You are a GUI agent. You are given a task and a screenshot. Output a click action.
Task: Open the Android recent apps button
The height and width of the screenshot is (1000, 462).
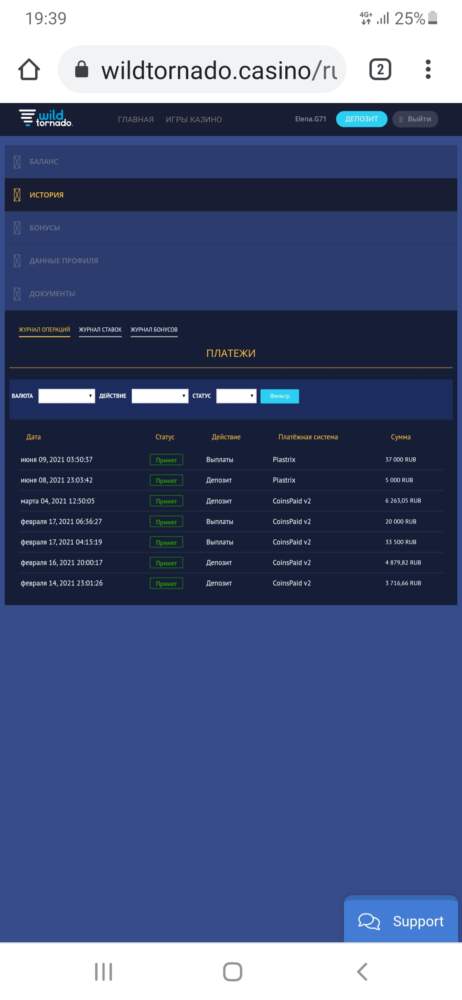tap(103, 971)
